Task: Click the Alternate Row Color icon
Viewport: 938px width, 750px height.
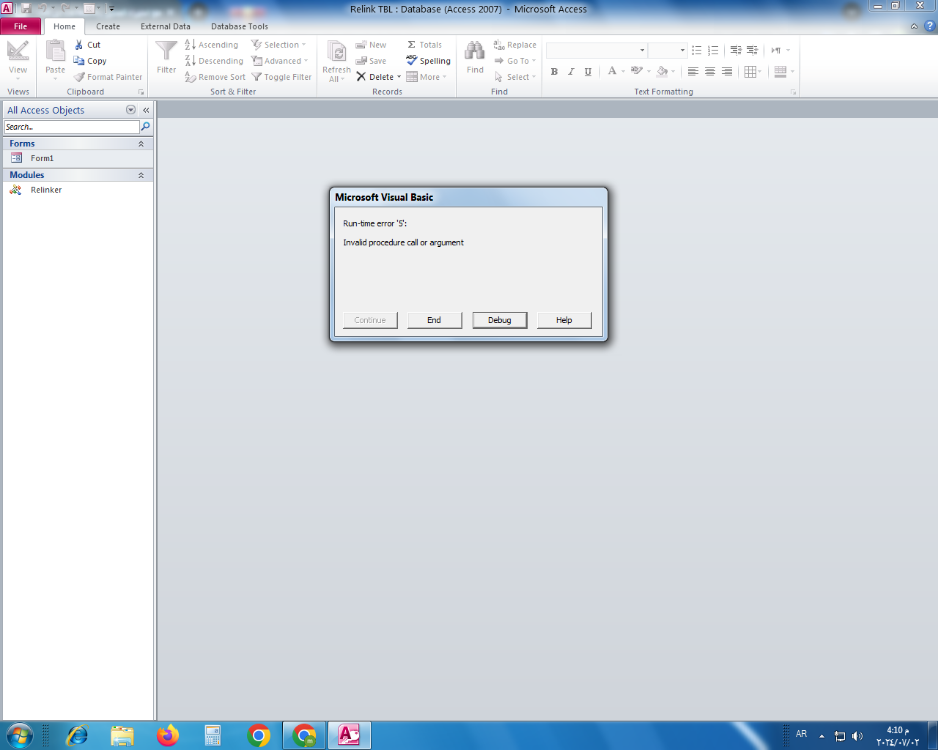Action: click(x=780, y=72)
